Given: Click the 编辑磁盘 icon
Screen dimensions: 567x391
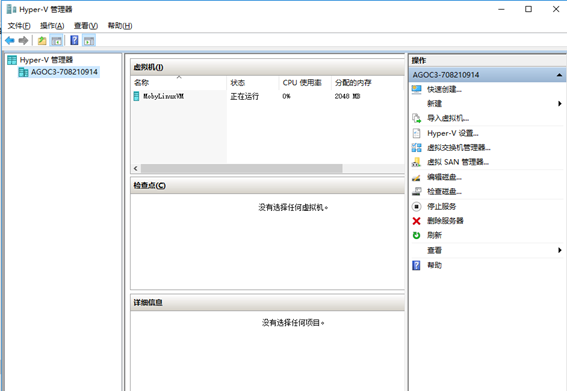Looking at the screenshot, I should (417, 177).
